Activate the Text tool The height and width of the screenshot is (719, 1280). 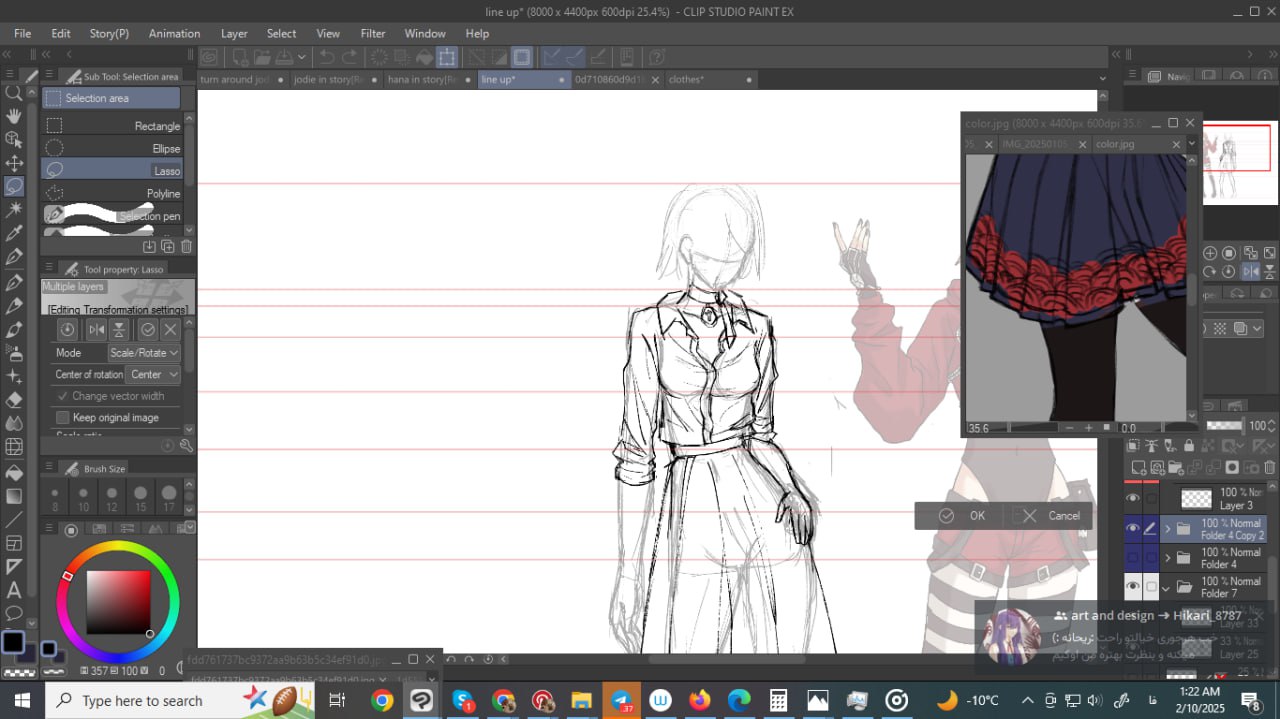point(14,590)
